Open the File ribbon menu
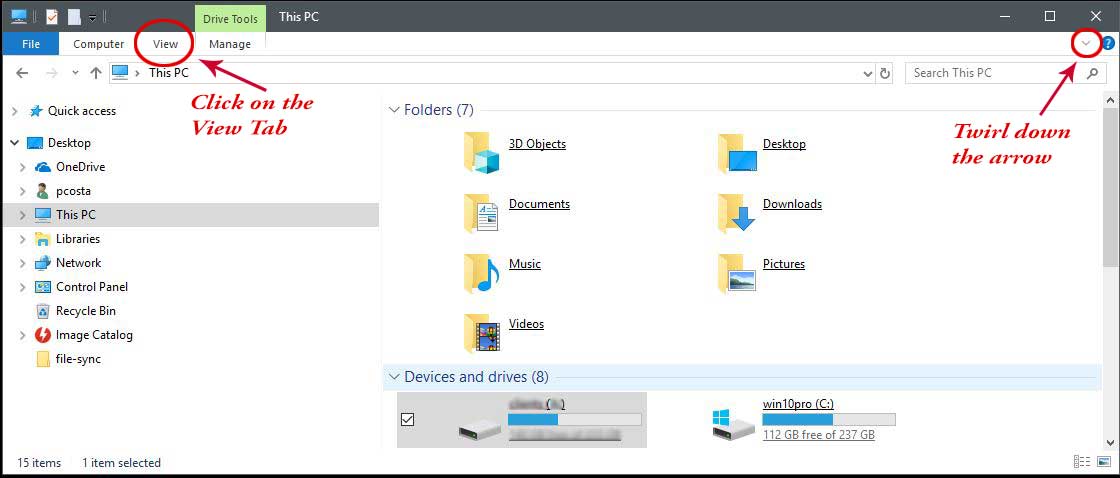The image size is (1120, 478). pyautogui.click(x=31, y=44)
